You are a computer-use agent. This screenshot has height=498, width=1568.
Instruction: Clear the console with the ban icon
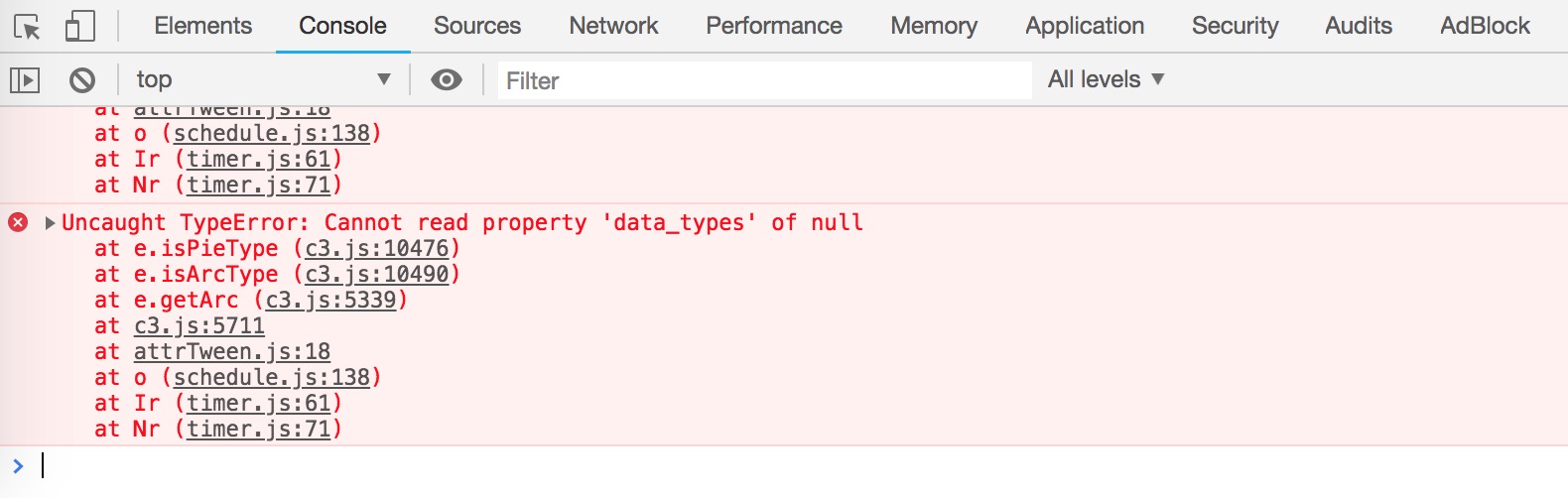[x=82, y=79]
